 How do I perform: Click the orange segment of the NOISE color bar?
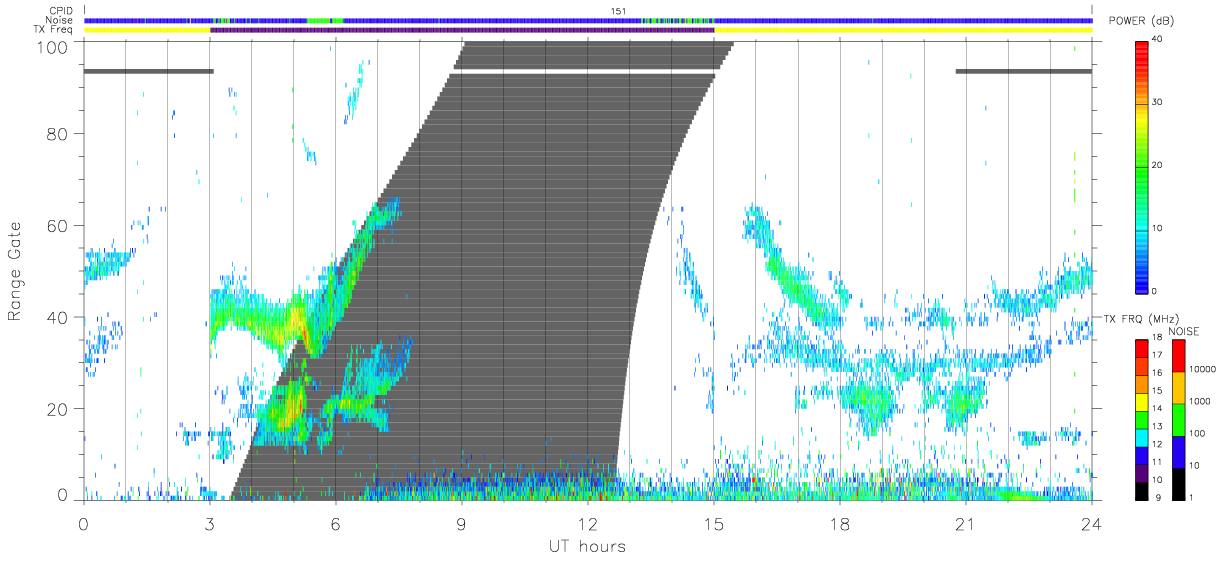pos(1178,388)
